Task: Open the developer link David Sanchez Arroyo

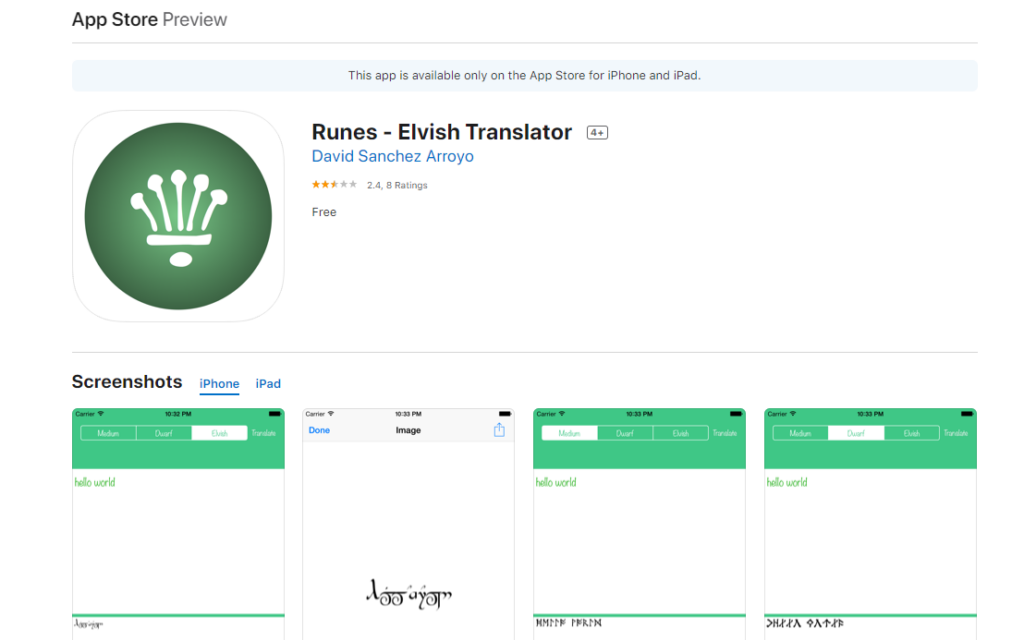Action: [x=392, y=157]
